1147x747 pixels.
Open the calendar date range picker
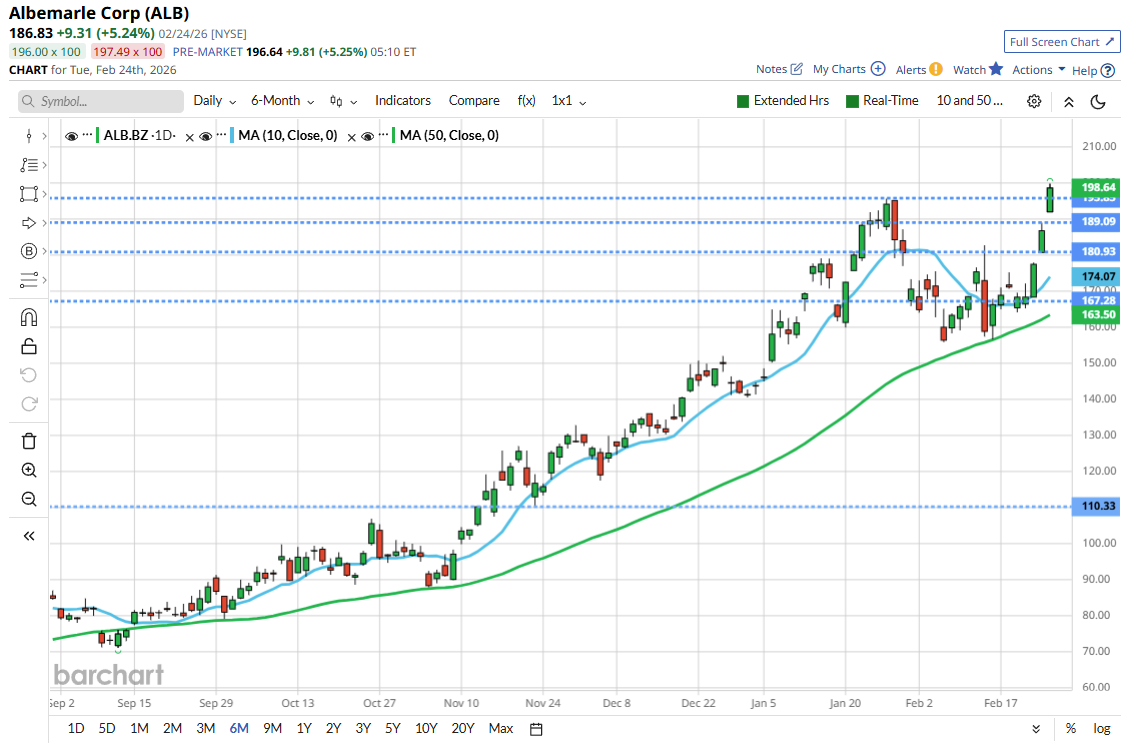tap(536, 728)
